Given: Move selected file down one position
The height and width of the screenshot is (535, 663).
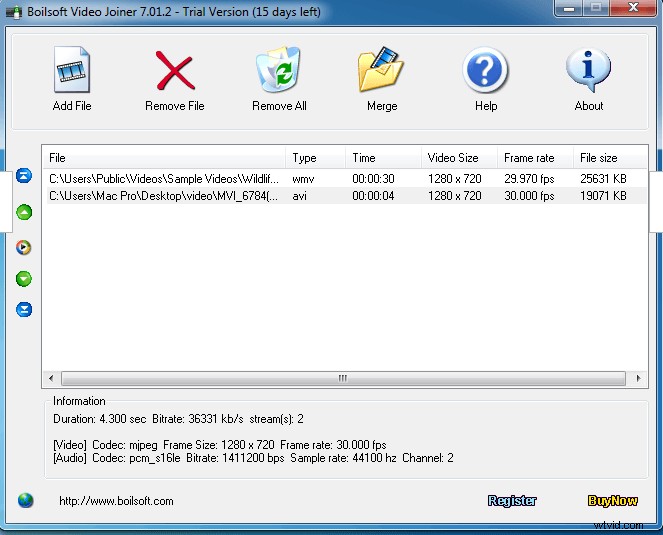Looking at the screenshot, I should [24, 279].
